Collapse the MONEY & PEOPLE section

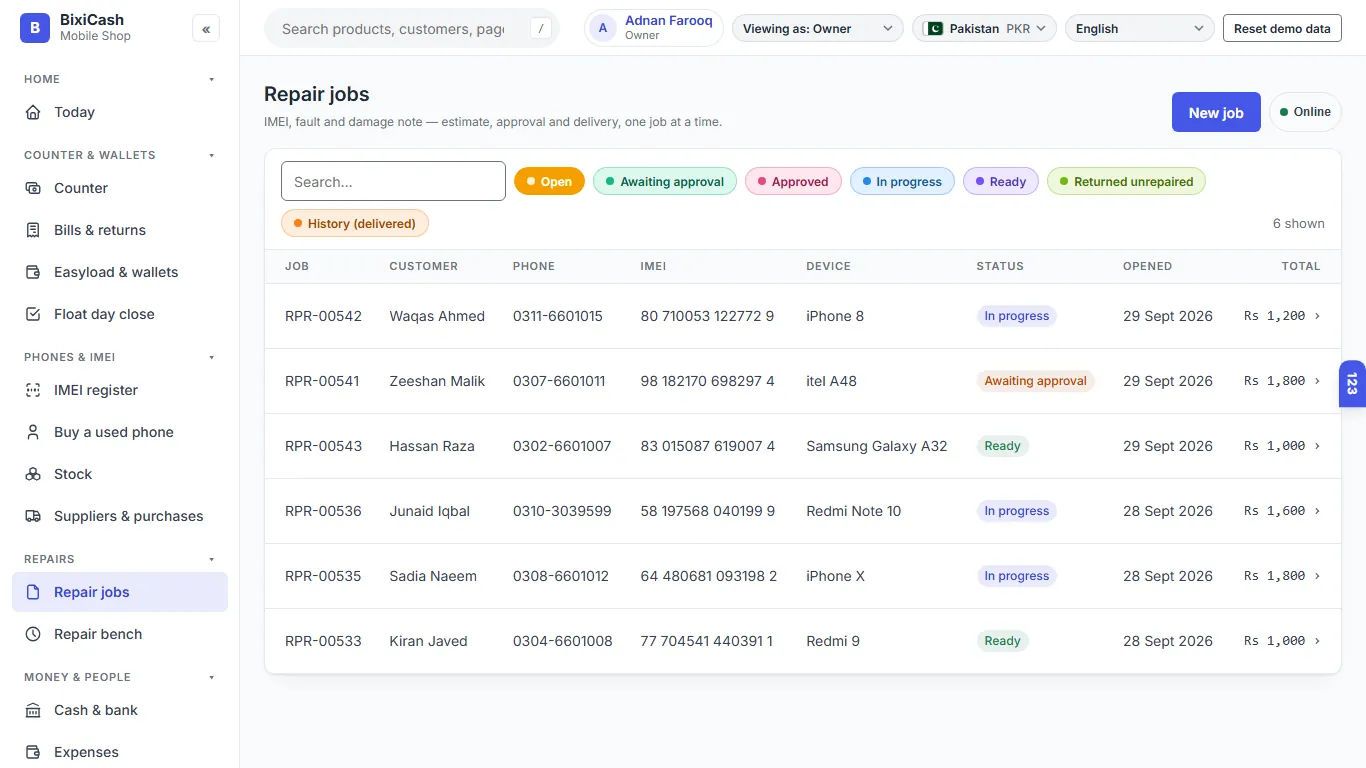[211, 677]
